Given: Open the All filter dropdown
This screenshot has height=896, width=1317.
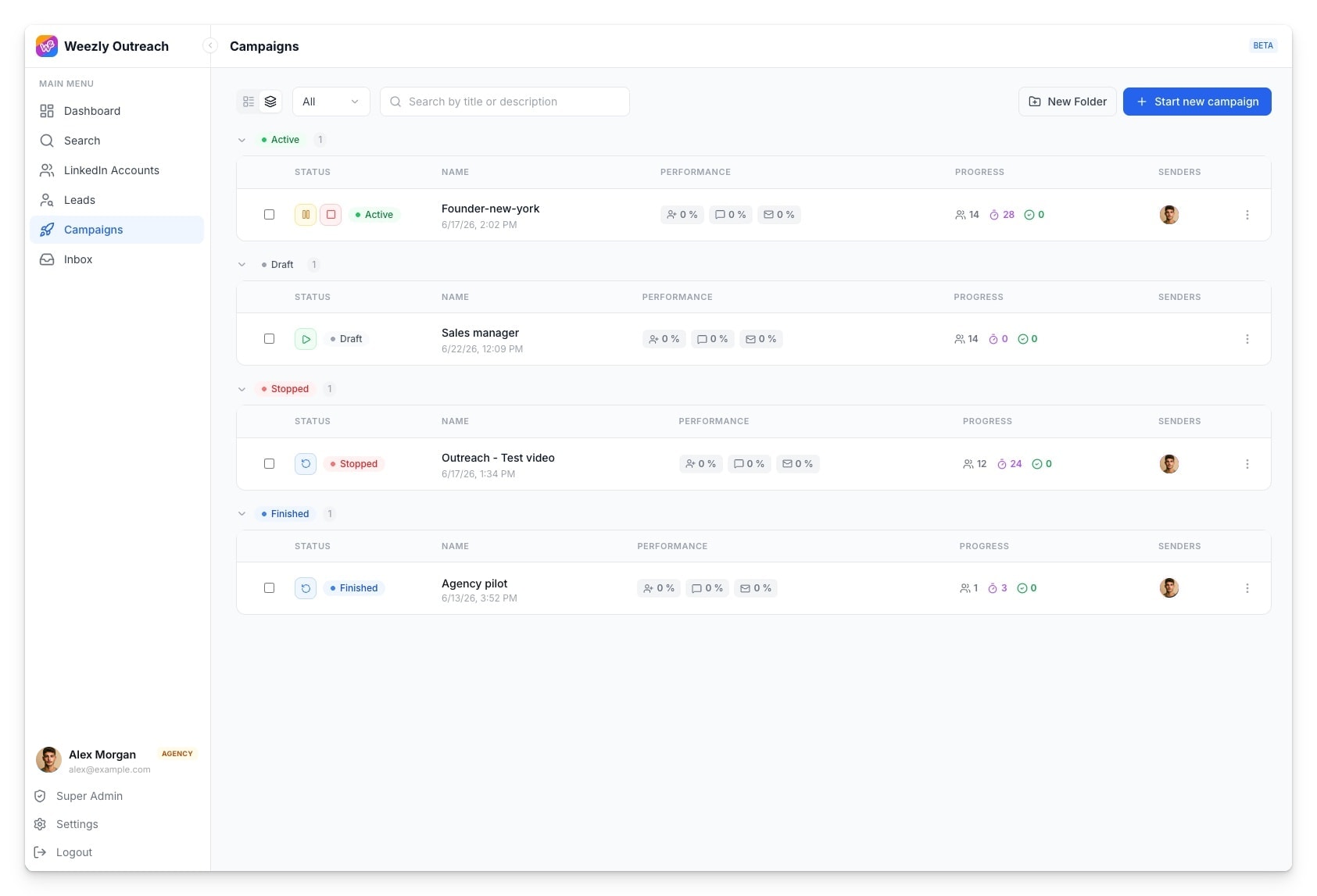Looking at the screenshot, I should [331, 102].
